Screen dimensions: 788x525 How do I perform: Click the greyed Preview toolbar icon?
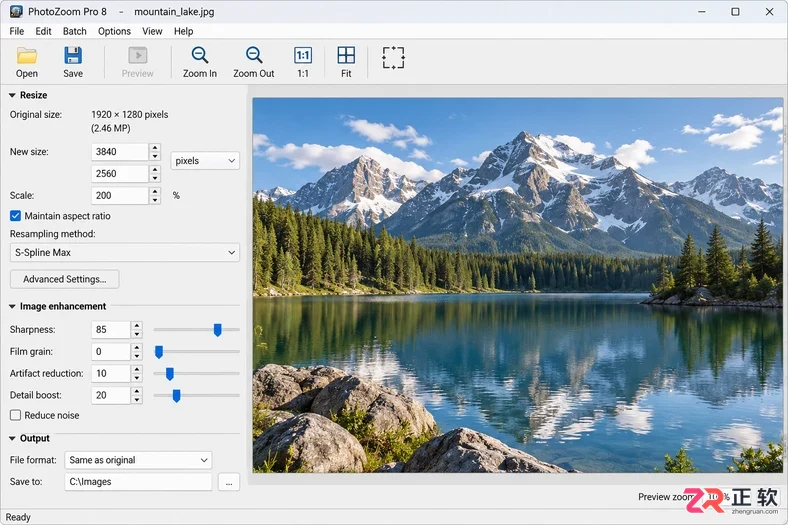(x=138, y=56)
